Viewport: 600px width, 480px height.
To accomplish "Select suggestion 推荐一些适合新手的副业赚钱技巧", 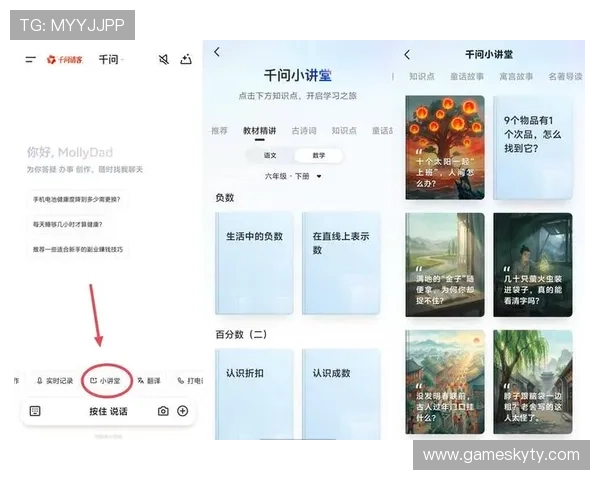I will click(78, 250).
